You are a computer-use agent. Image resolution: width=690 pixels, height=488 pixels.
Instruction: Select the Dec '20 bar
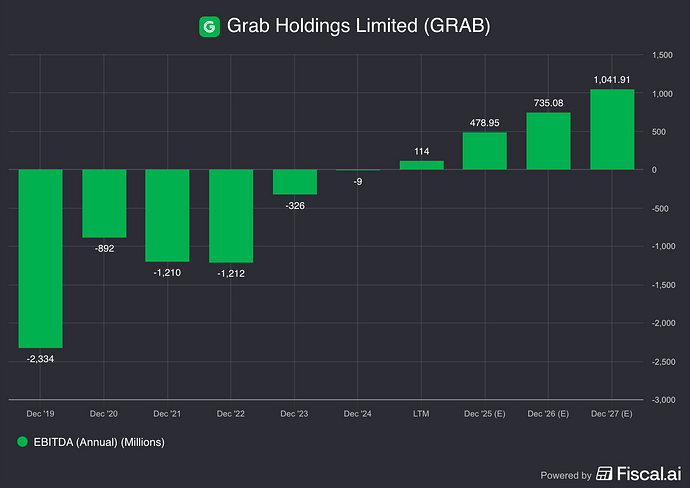click(104, 203)
